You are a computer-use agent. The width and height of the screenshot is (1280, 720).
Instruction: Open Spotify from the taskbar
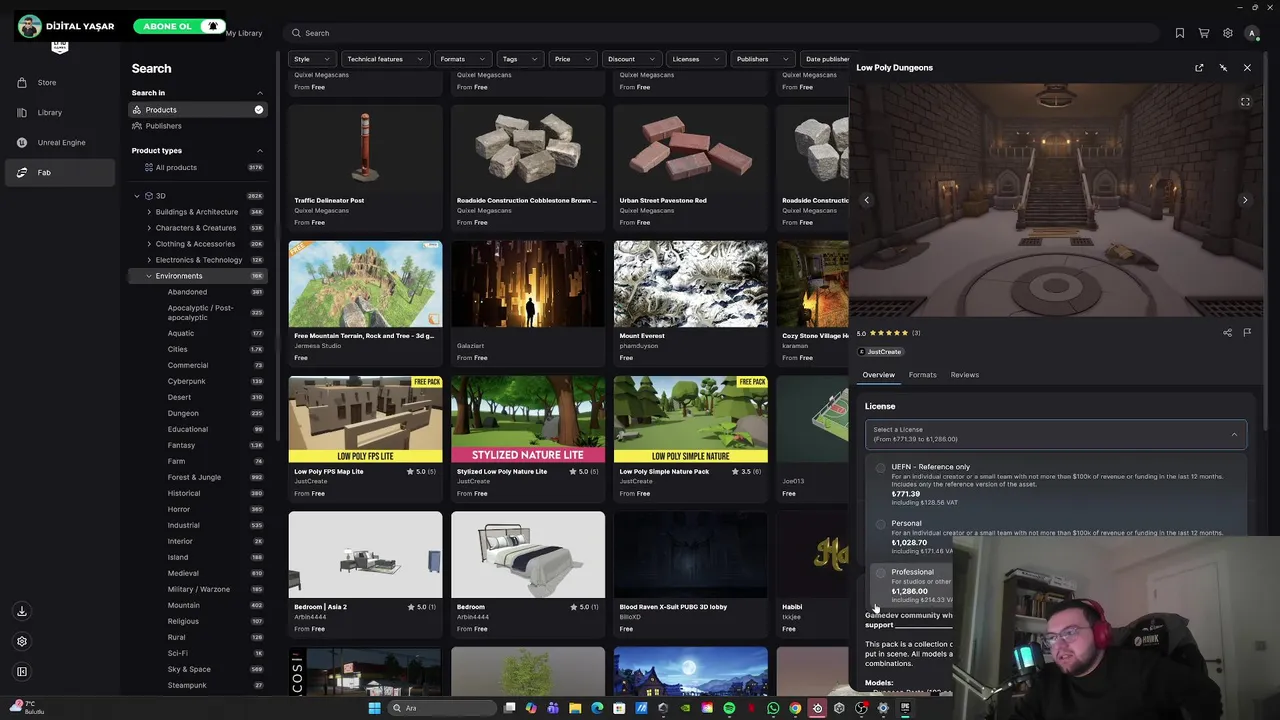(x=729, y=708)
